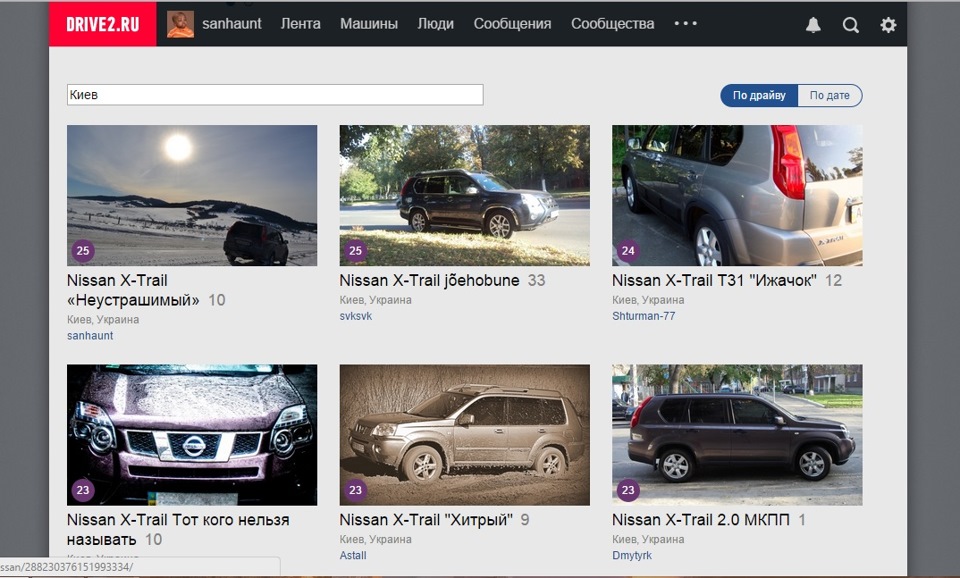This screenshot has width=960, height=578.
Task: Click the DRIVE2.RU logo
Action: click(x=103, y=24)
